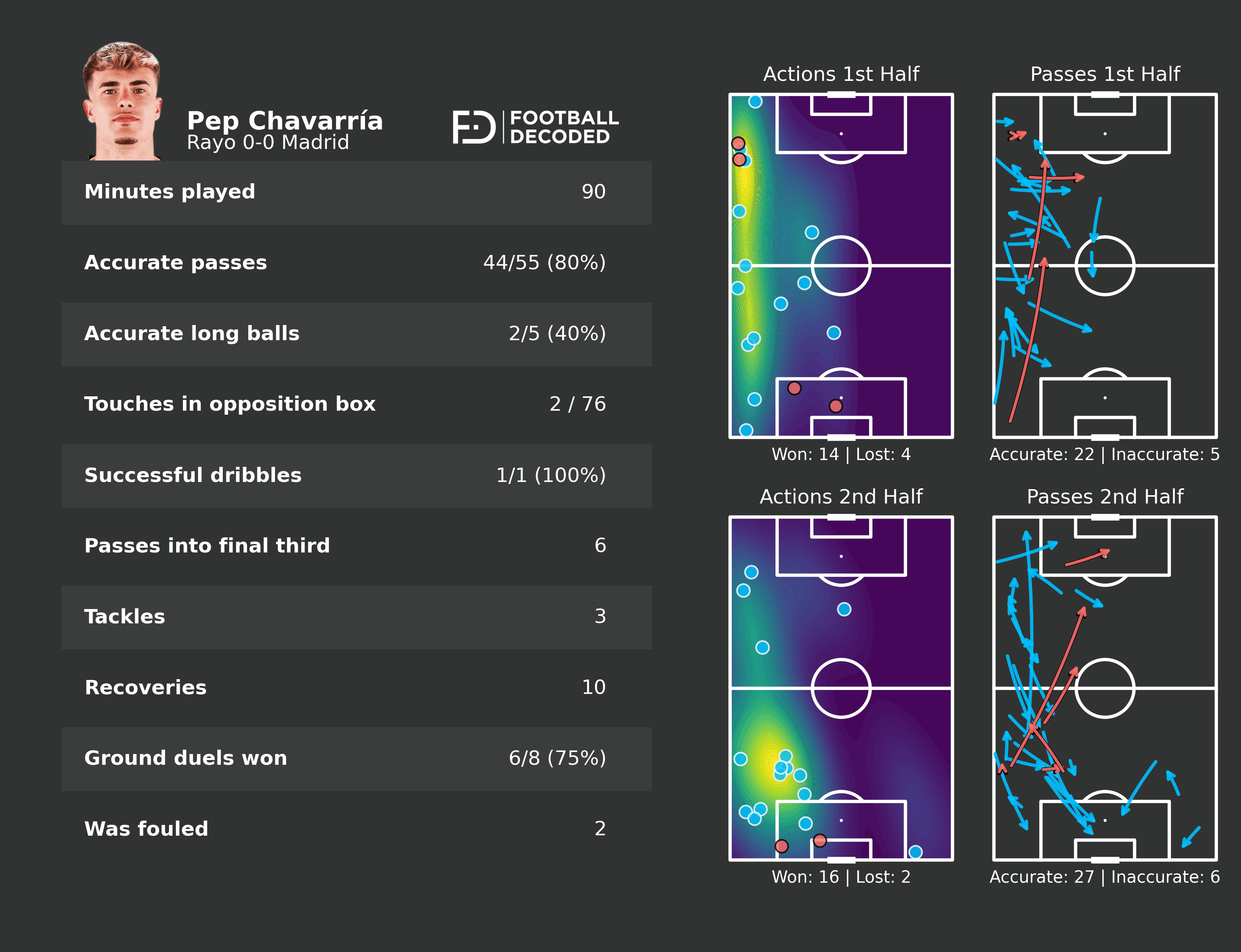The image size is (1241, 952).
Task: Click the Actions 1st Half map title
Action: [841, 74]
